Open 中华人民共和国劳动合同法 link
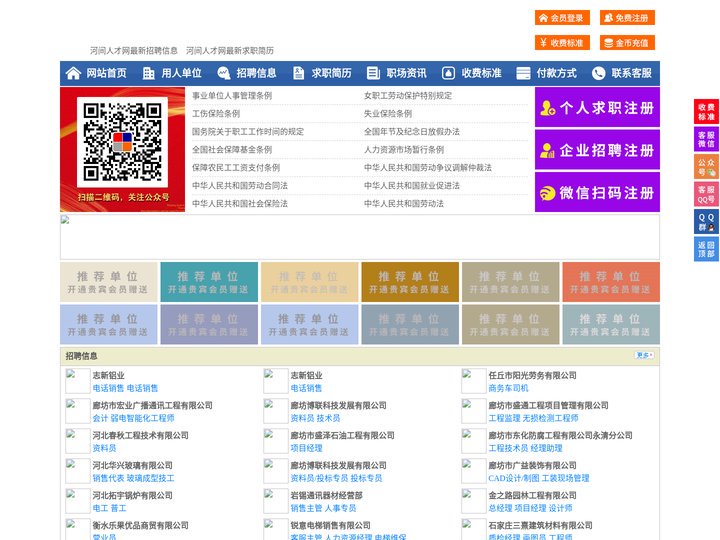 [x=240, y=186]
